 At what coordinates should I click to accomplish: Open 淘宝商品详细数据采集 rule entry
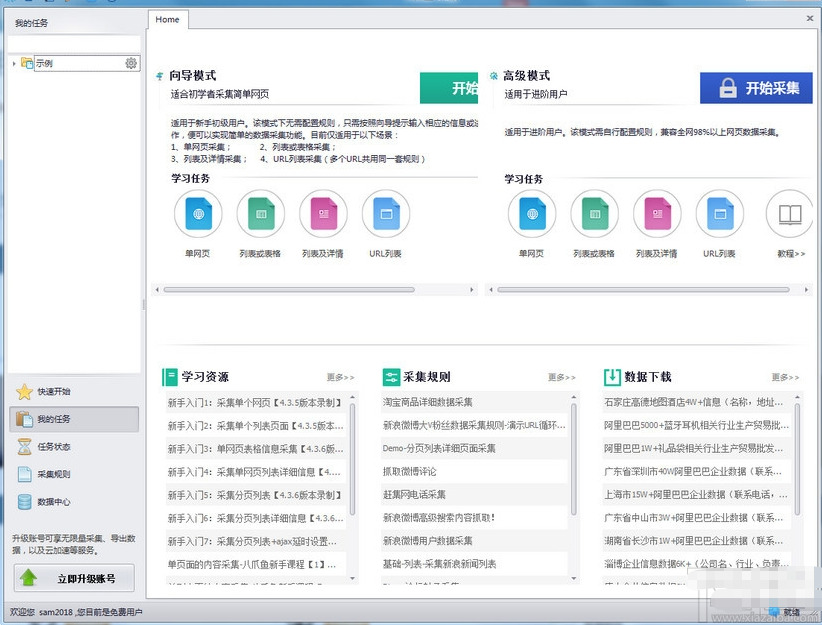(427, 402)
